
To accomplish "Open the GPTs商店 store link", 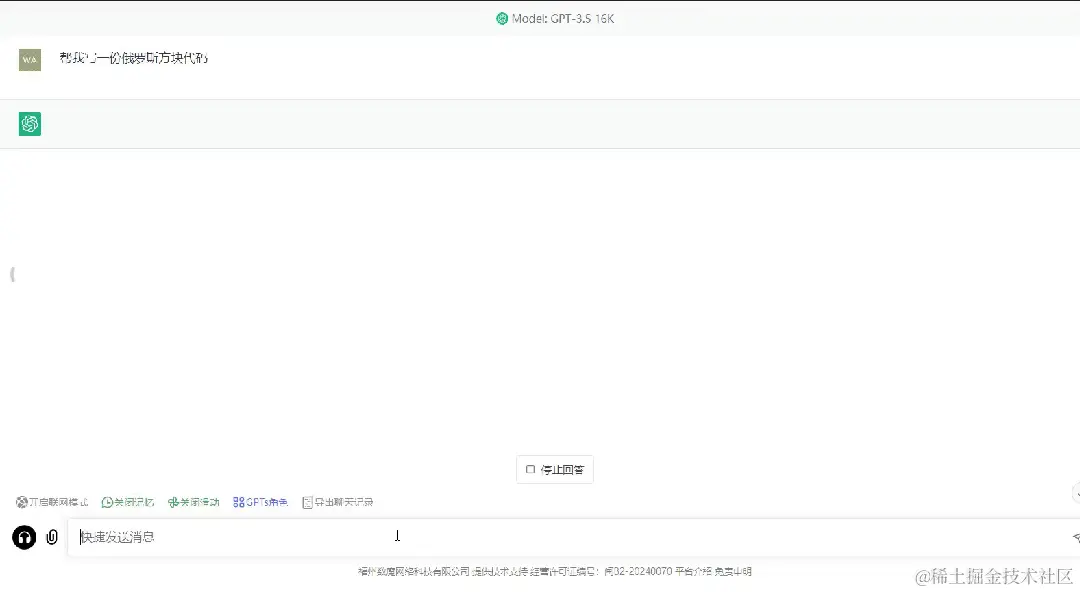I will click(x=260, y=501).
